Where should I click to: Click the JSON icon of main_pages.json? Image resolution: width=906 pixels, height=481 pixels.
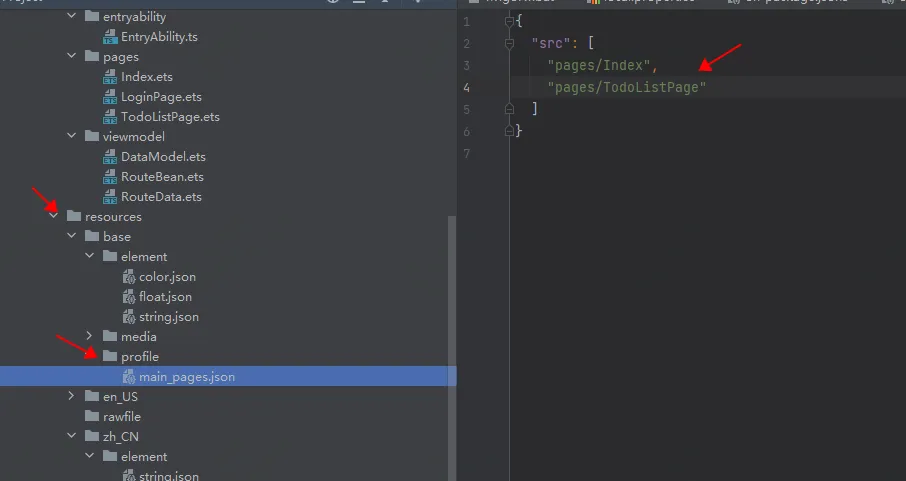(129, 377)
